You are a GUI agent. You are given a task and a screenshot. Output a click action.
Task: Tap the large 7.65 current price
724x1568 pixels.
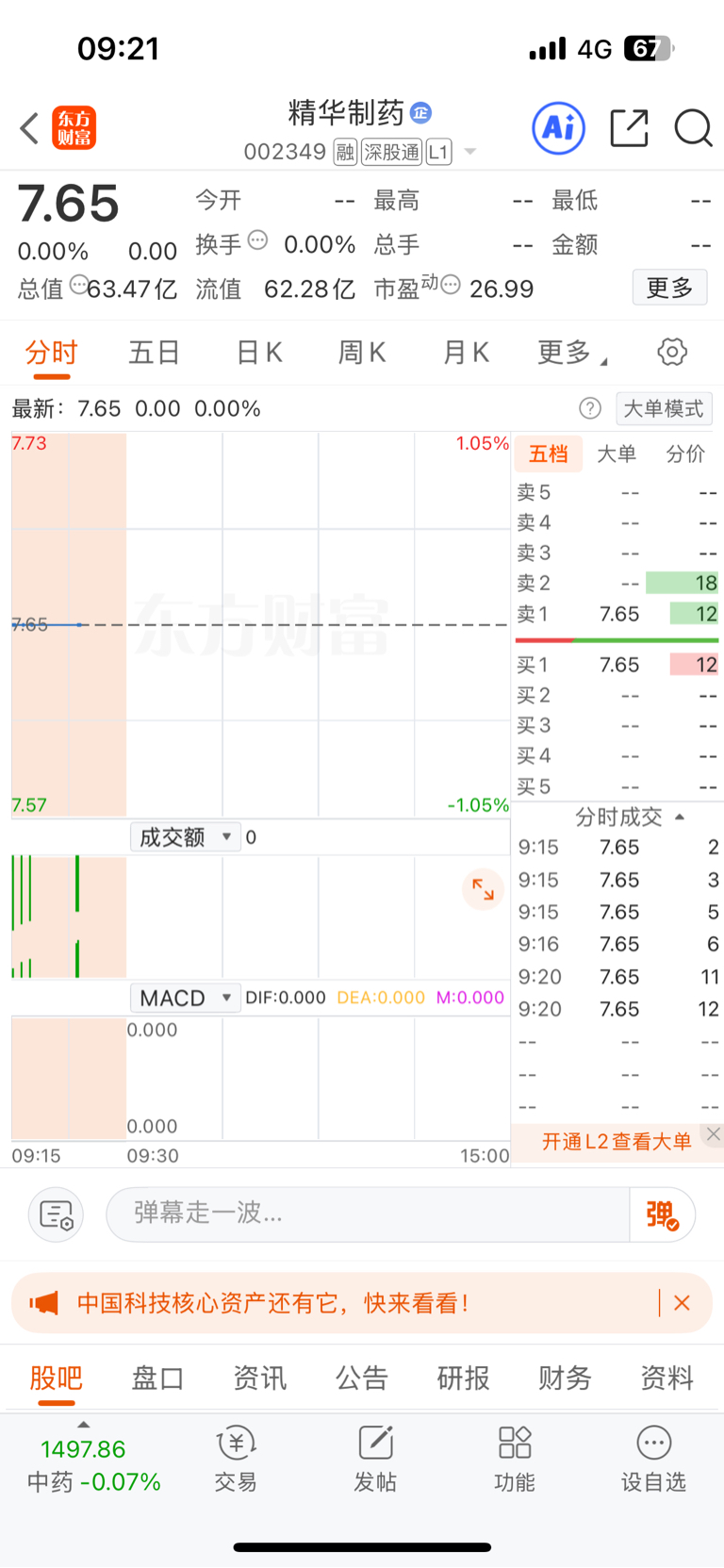(x=69, y=204)
